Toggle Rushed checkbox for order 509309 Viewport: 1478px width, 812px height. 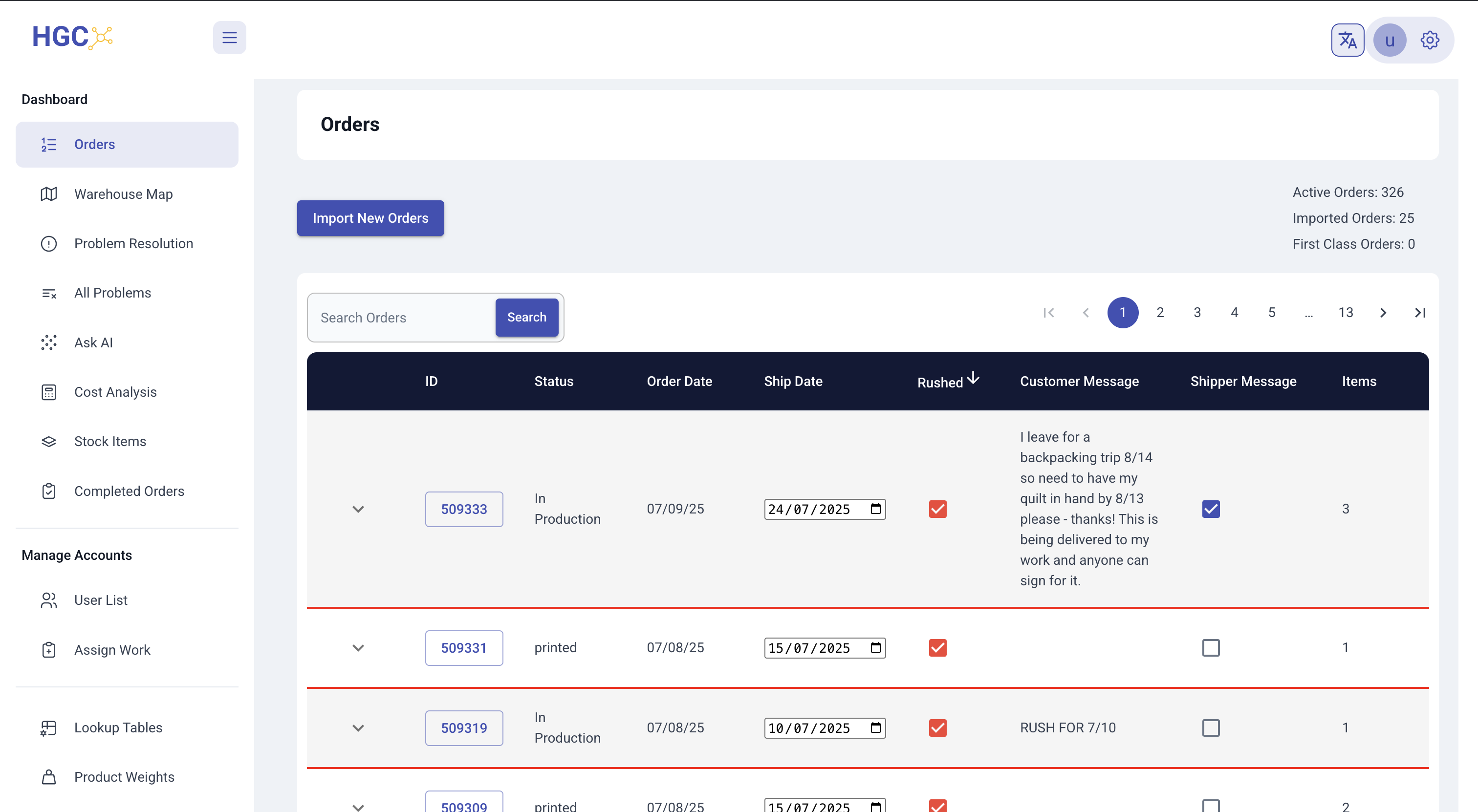coord(937,805)
